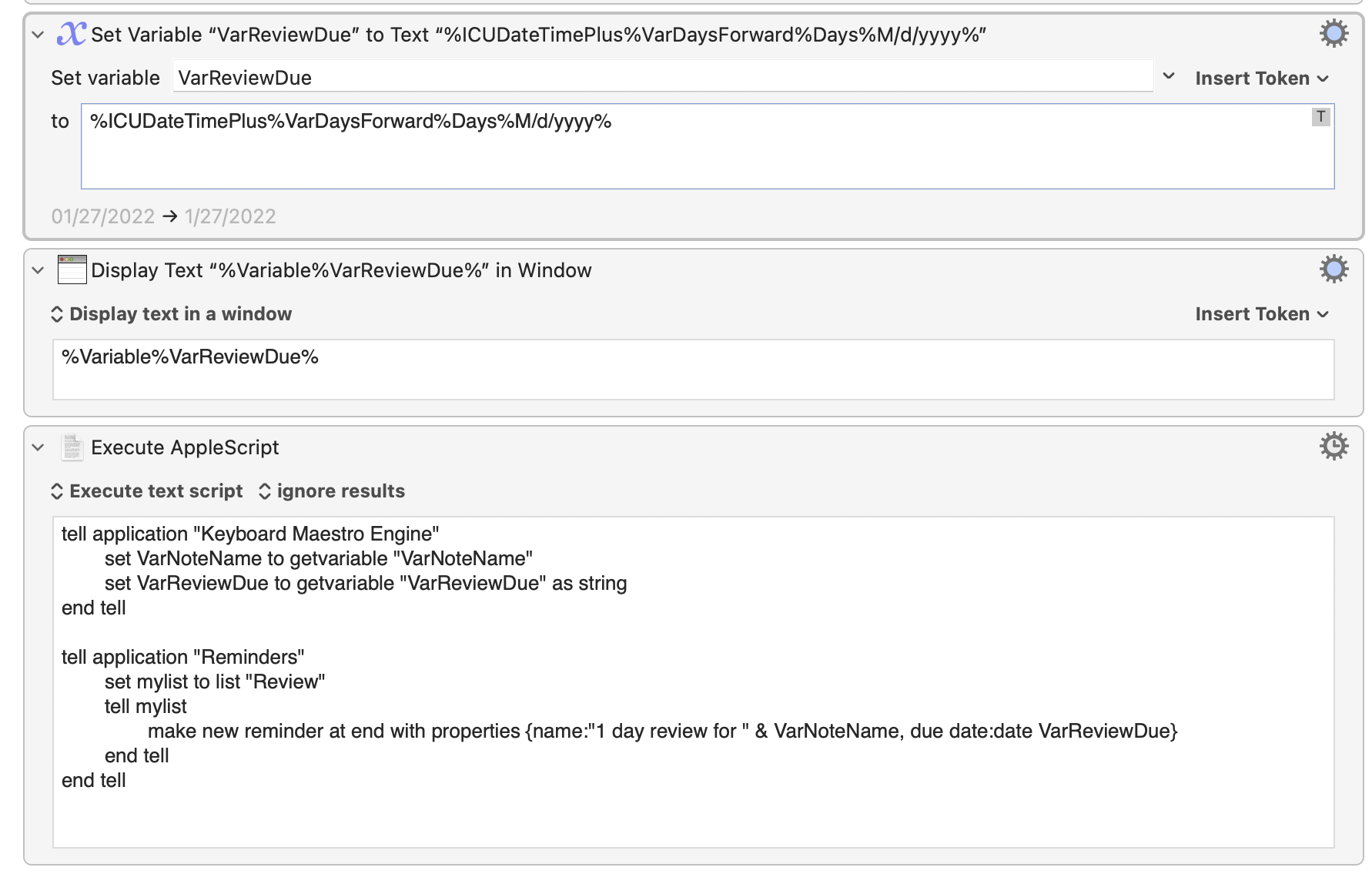This screenshot has width=1372, height=884.
Task: Click the Set Variable action title
Action: point(539,35)
